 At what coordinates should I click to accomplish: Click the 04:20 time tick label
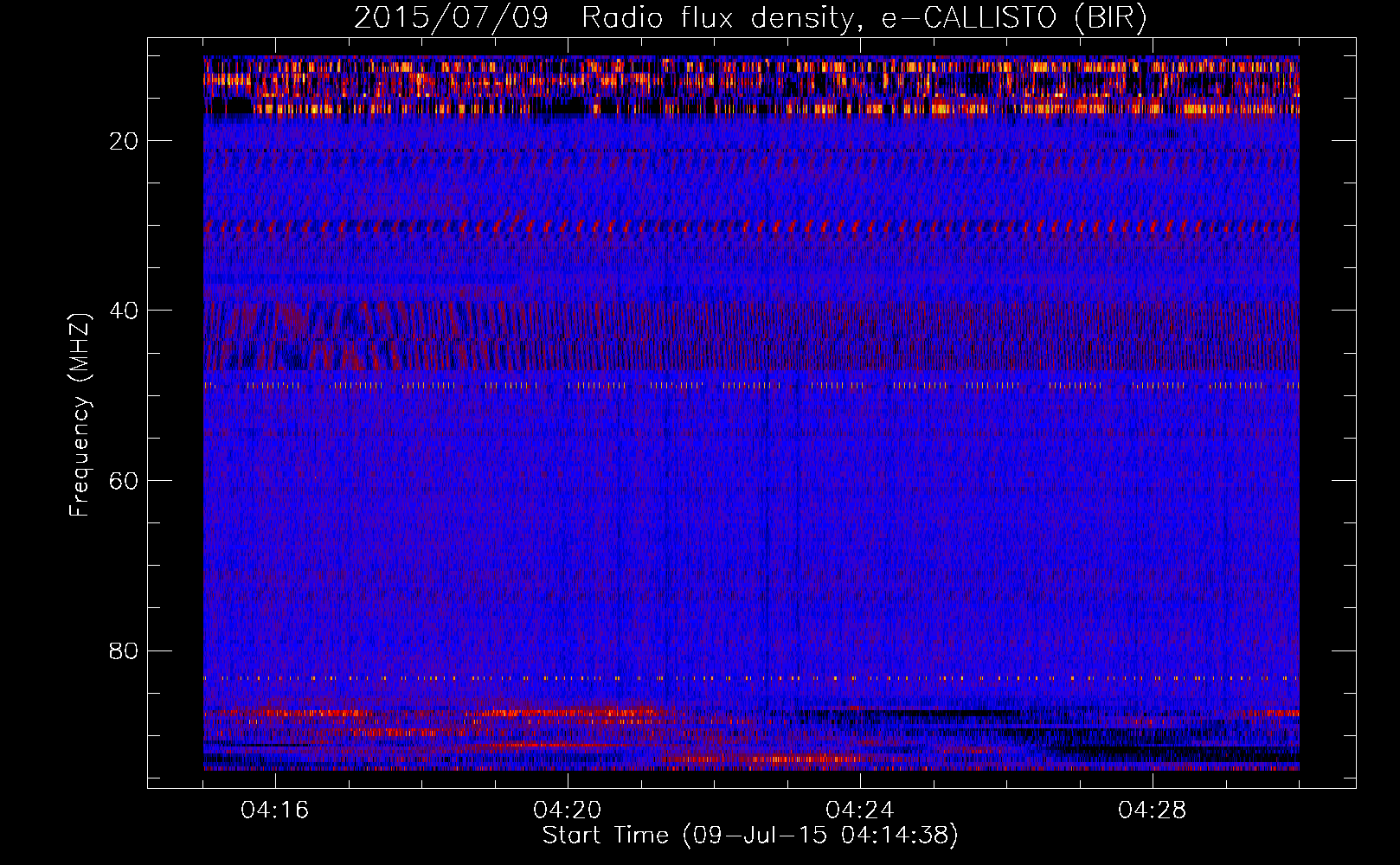pos(568,810)
